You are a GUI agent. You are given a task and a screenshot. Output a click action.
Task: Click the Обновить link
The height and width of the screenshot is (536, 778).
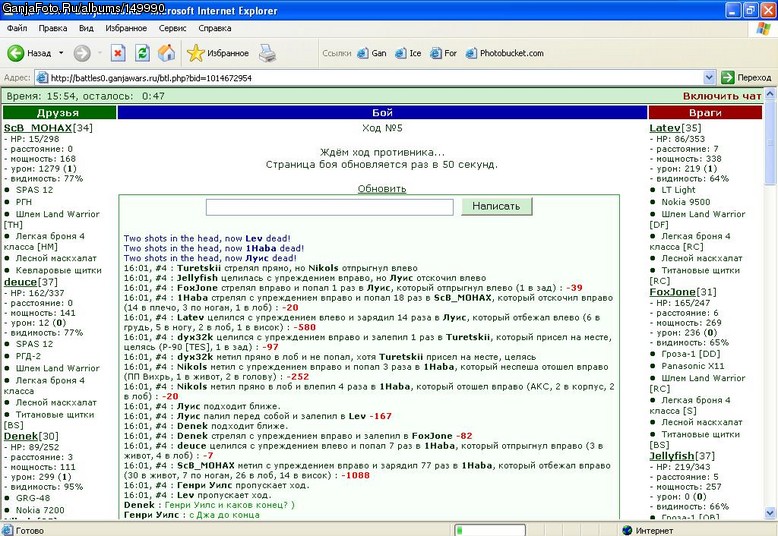382,189
